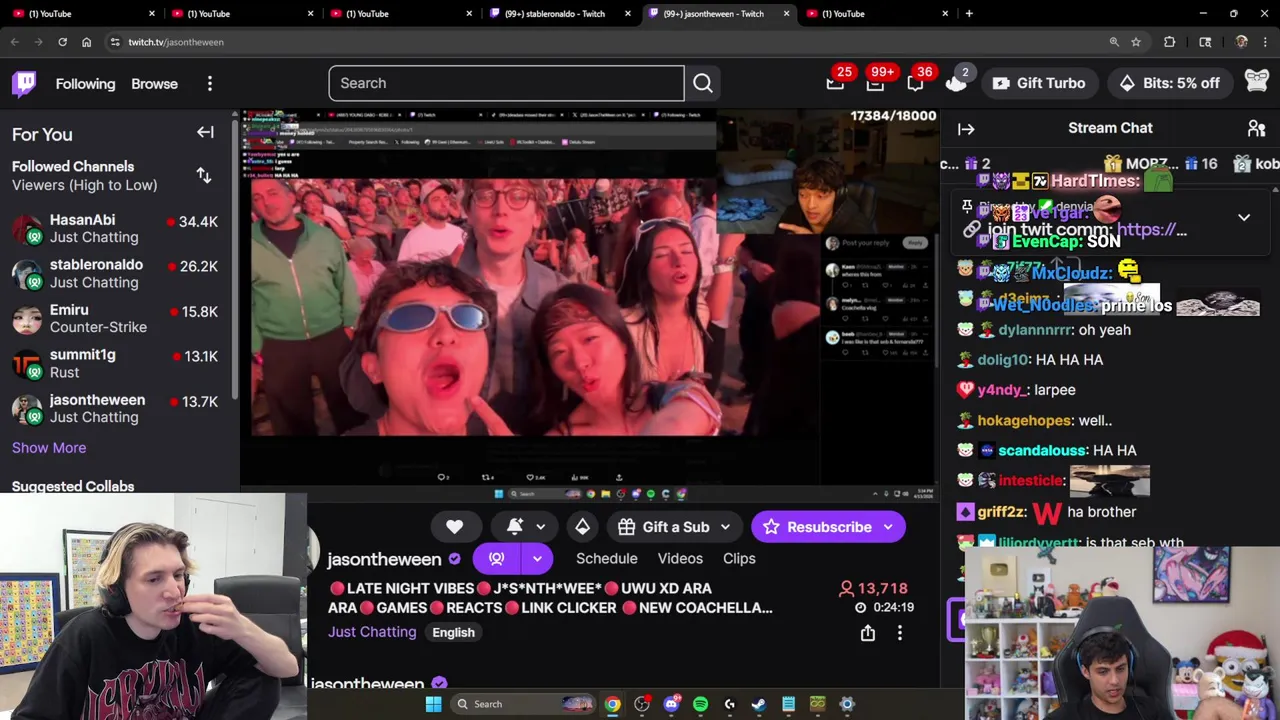
Task: Collapse the Stream Chat panel
Action: click(966, 128)
